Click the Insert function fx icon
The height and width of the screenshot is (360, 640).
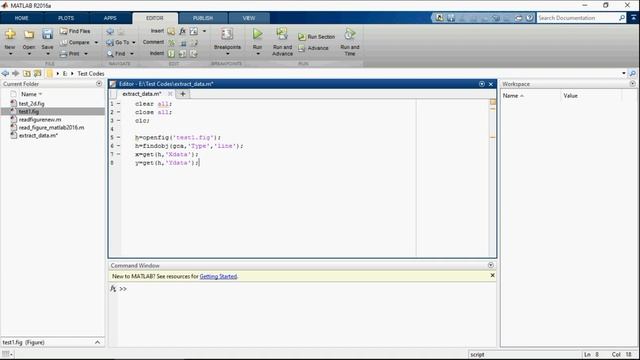[182, 31]
